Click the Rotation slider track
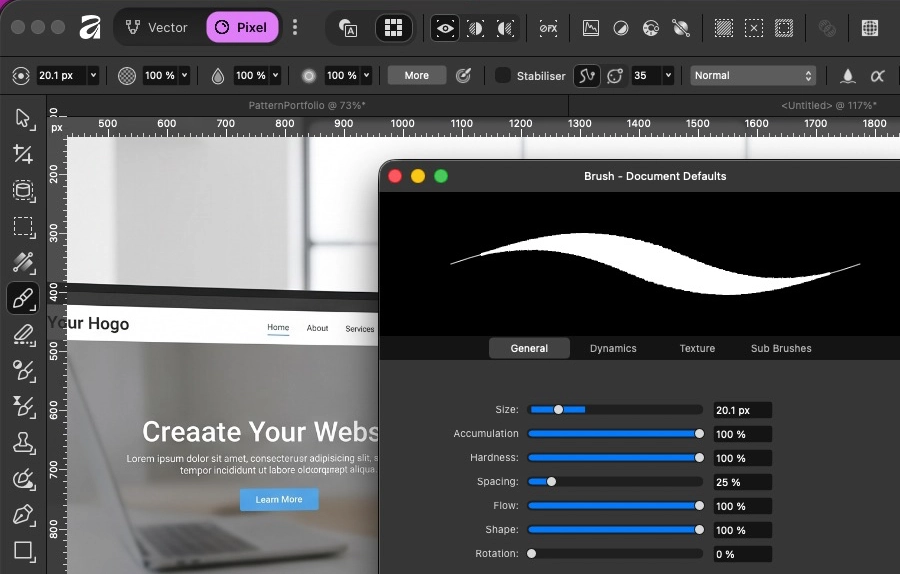 (615, 554)
